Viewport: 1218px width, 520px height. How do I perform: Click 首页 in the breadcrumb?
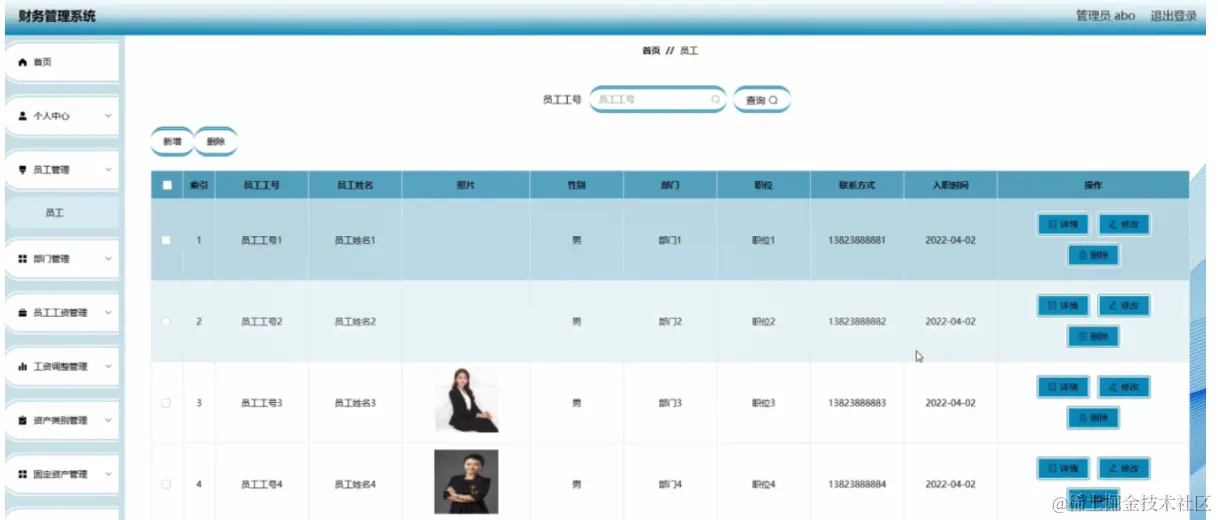651,50
